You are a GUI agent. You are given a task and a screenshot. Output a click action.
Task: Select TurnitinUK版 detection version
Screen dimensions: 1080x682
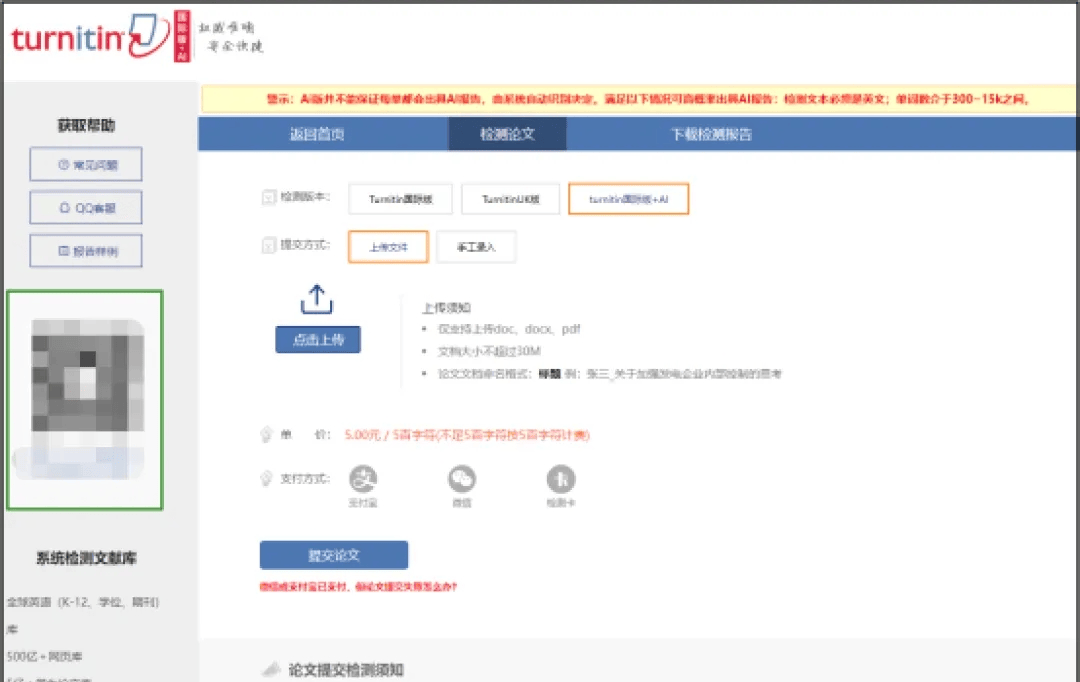coord(510,199)
